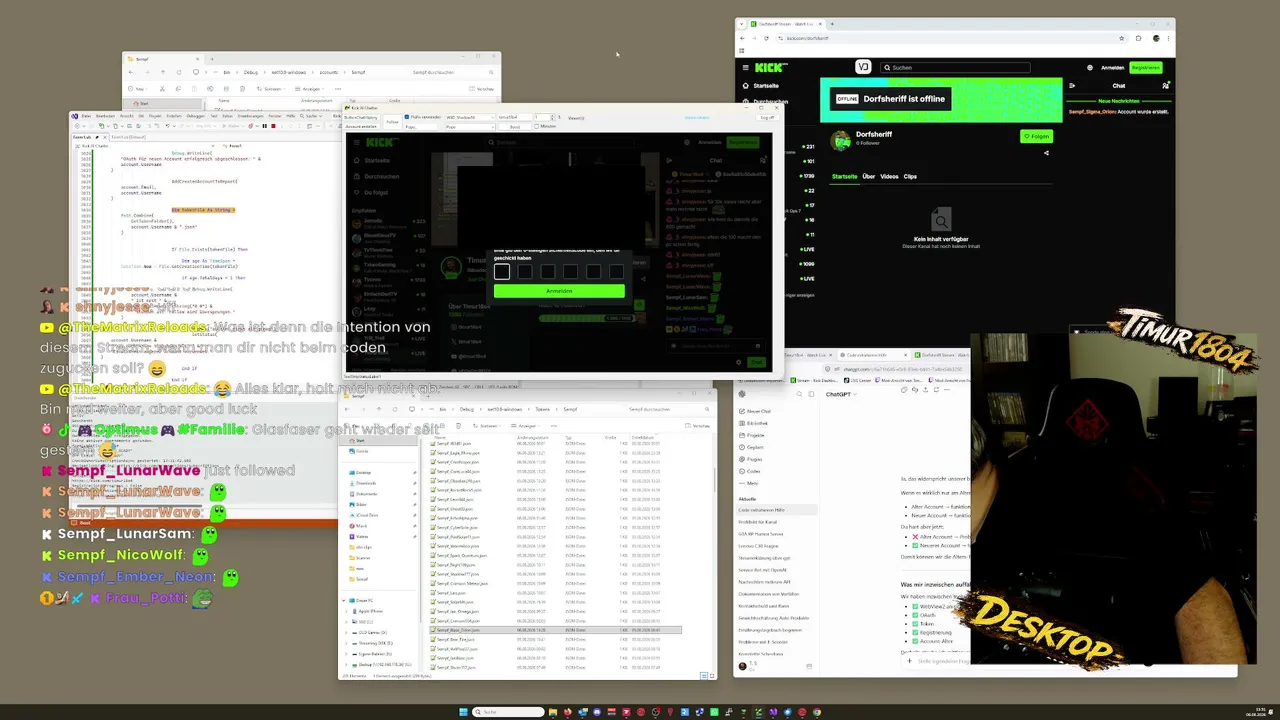Follow Dorfsheriff with the Folgen button
This screenshot has width=1280, height=720.
(x=1036, y=136)
